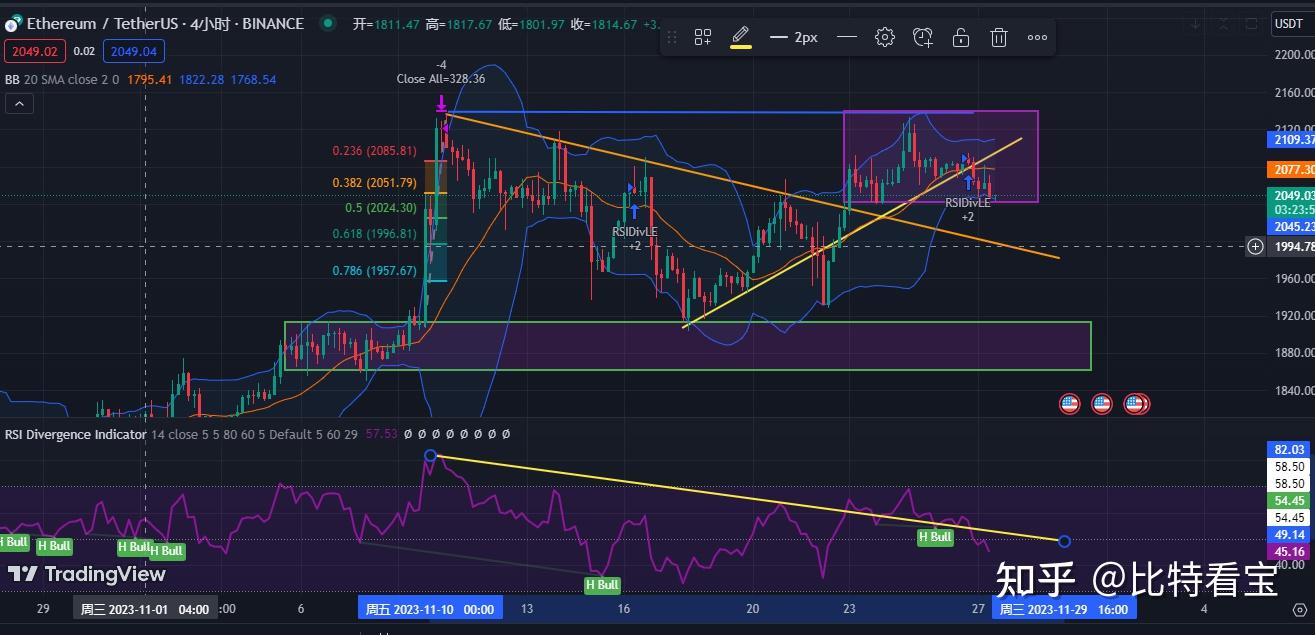Screen dimensions: 1315x635
Task: Click the third US flag event marker
Action: (x=1134, y=404)
